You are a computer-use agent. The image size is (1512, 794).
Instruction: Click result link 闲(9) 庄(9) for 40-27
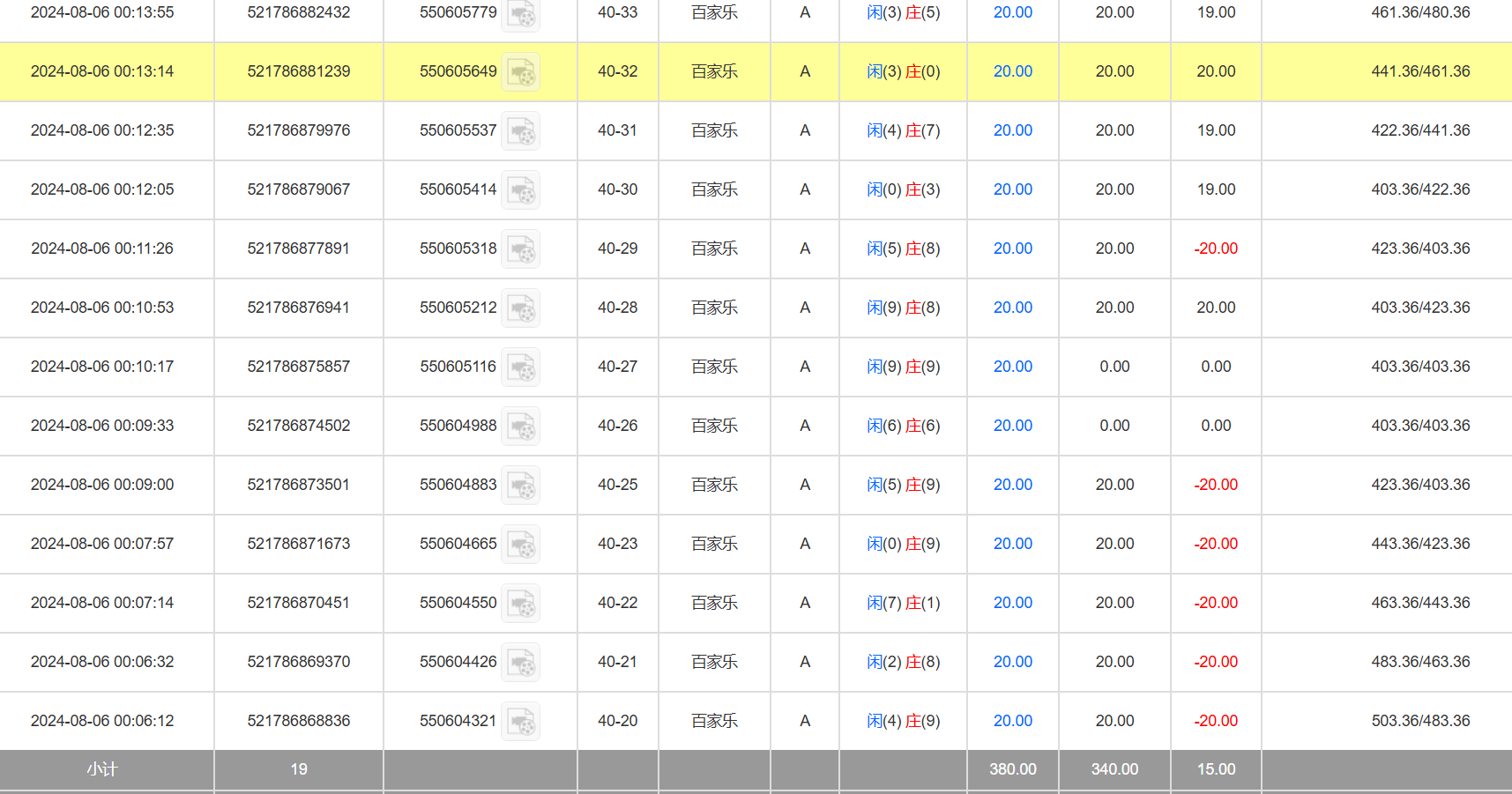(x=903, y=367)
